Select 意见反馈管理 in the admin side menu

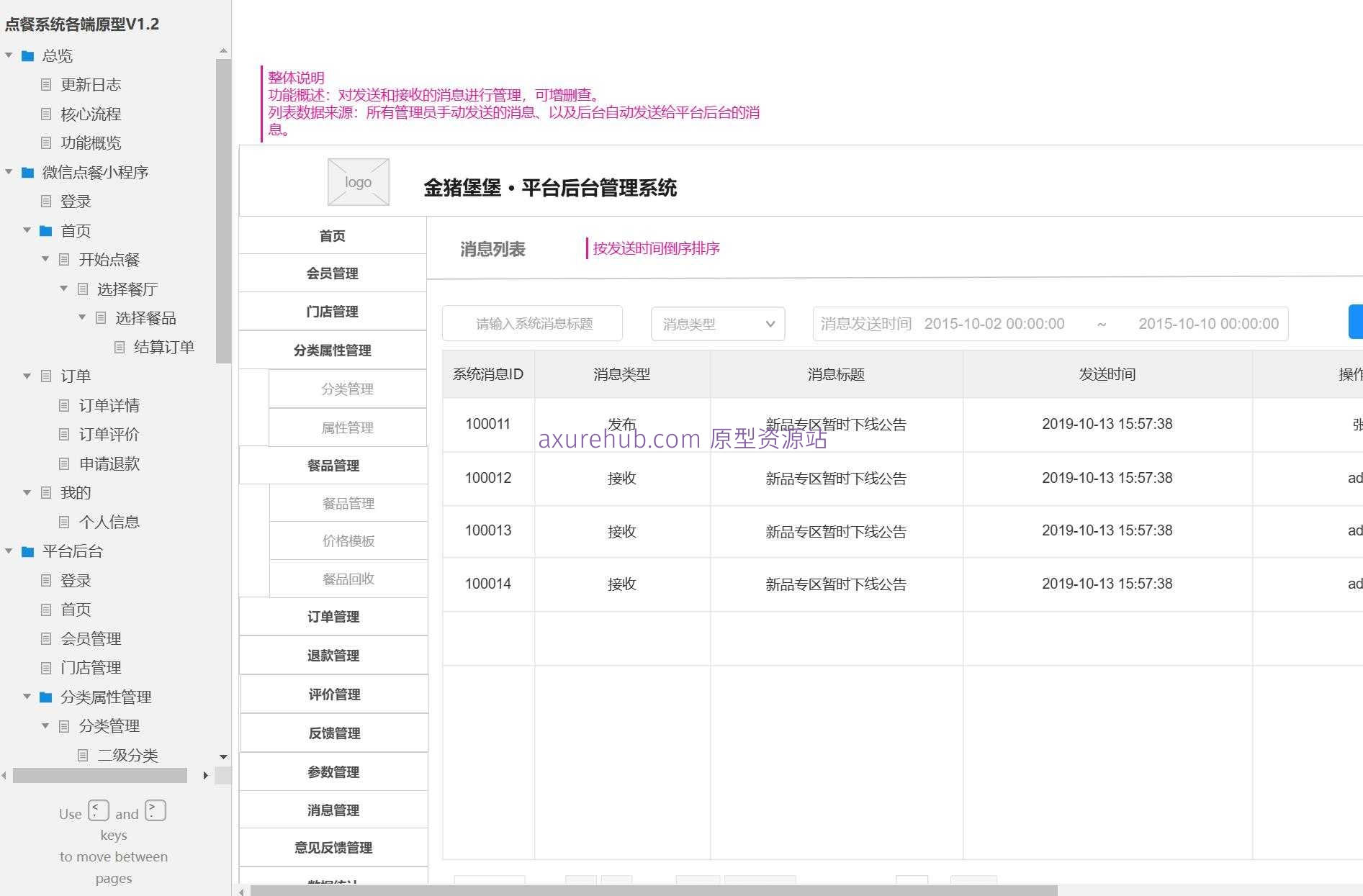click(x=333, y=848)
